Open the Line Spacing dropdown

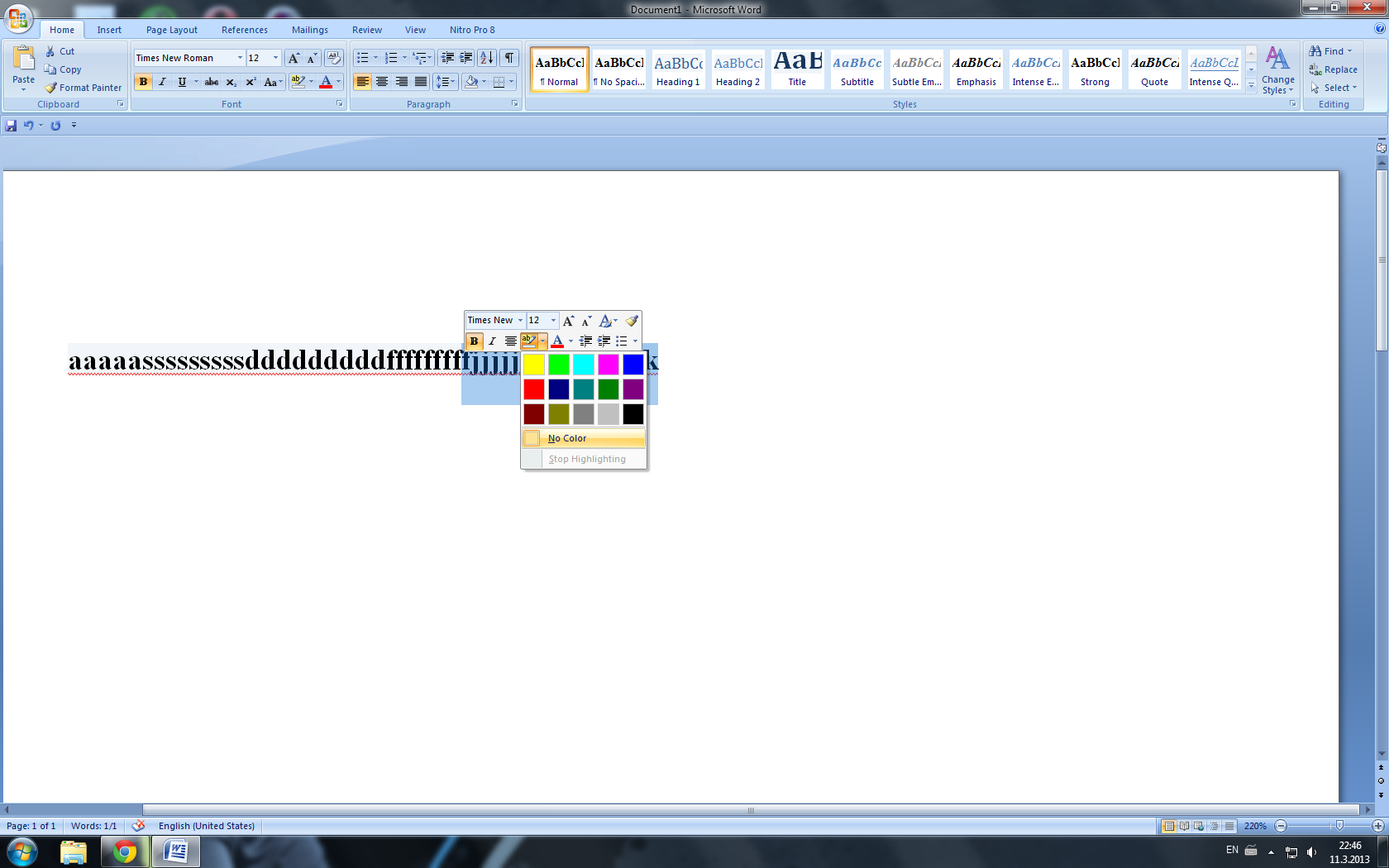click(x=446, y=82)
